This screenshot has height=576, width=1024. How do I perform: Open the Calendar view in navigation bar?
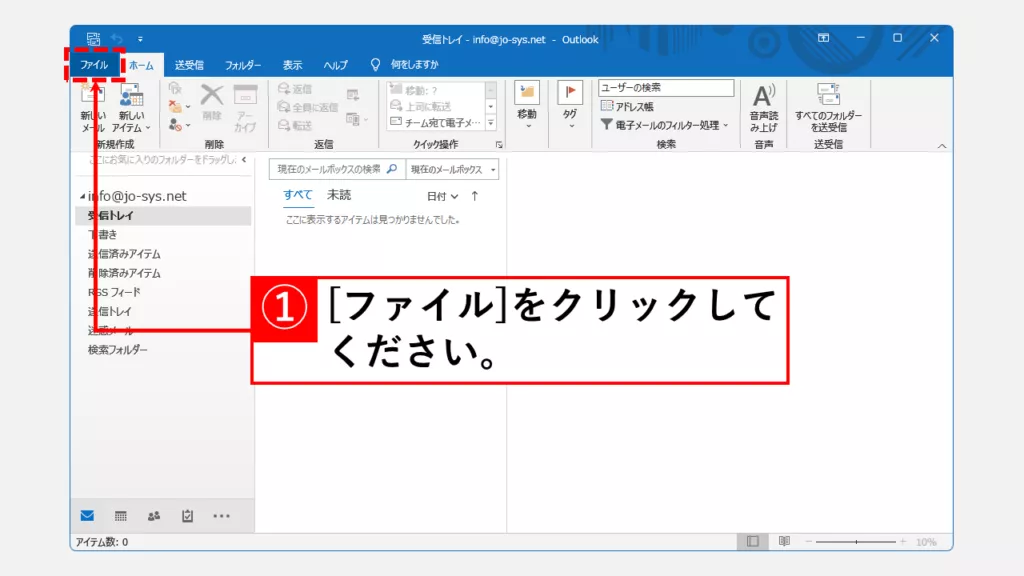(x=121, y=516)
